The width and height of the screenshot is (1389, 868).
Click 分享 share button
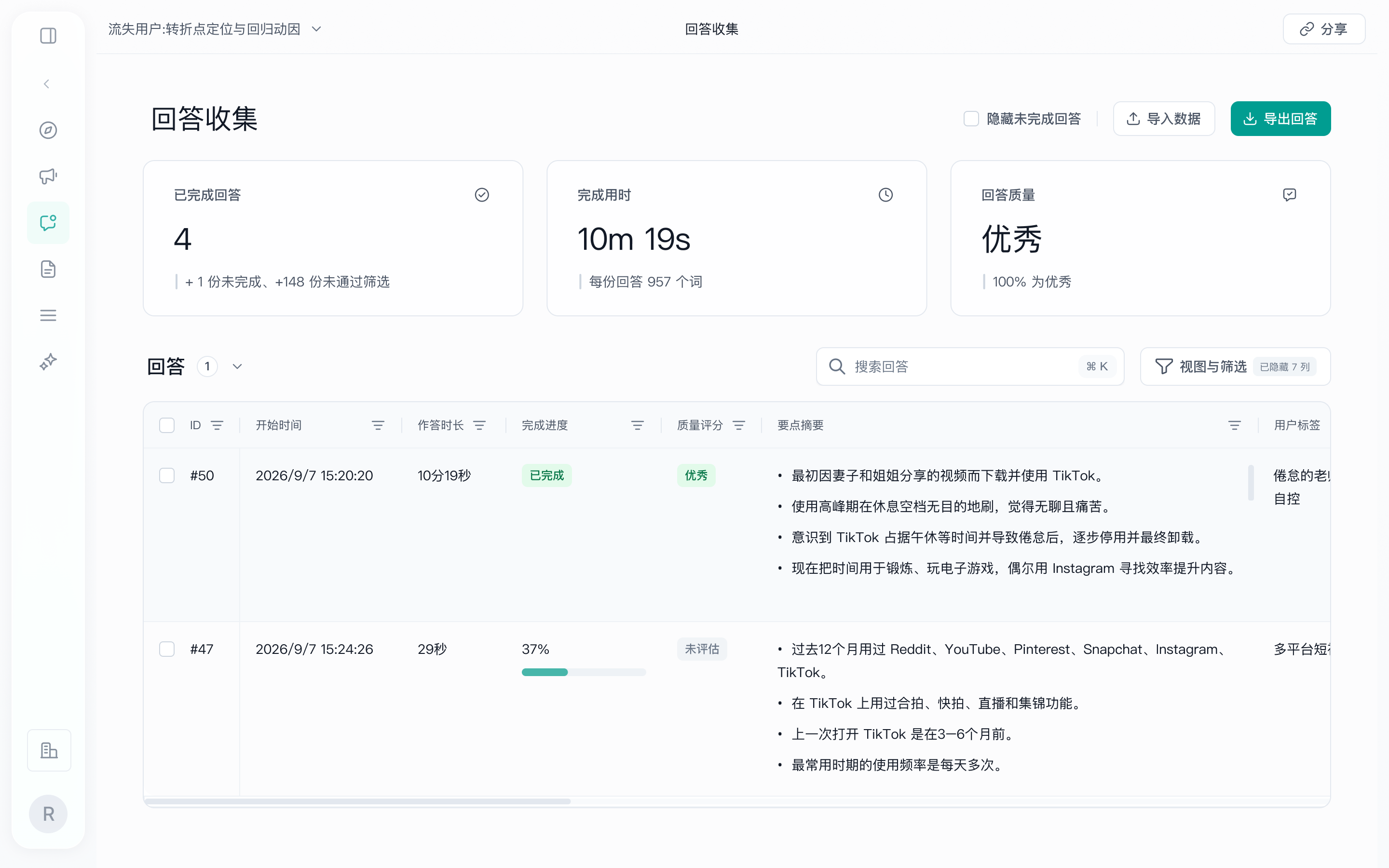coord(1323,29)
